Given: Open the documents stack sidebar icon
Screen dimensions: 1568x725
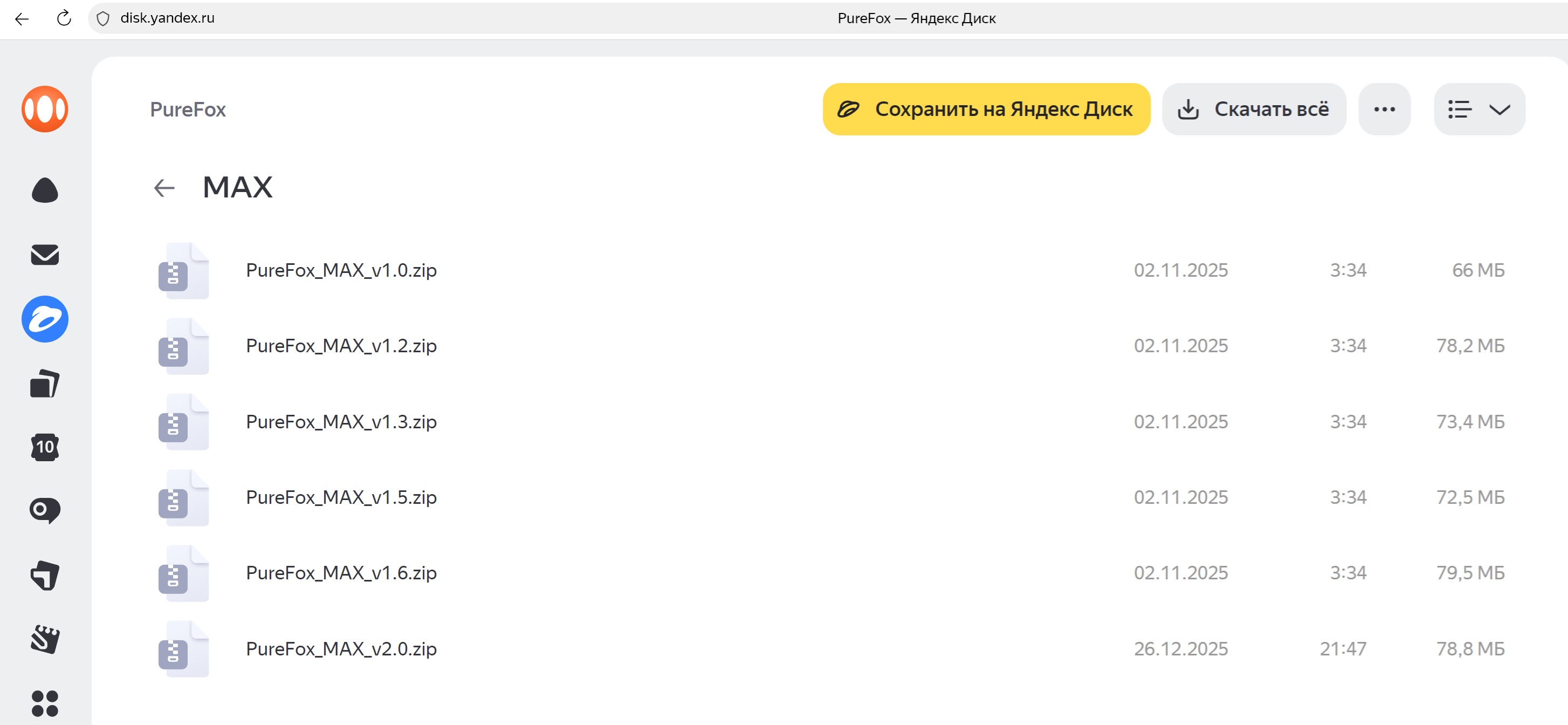Looking at the screenshot, I should (44, 384).
